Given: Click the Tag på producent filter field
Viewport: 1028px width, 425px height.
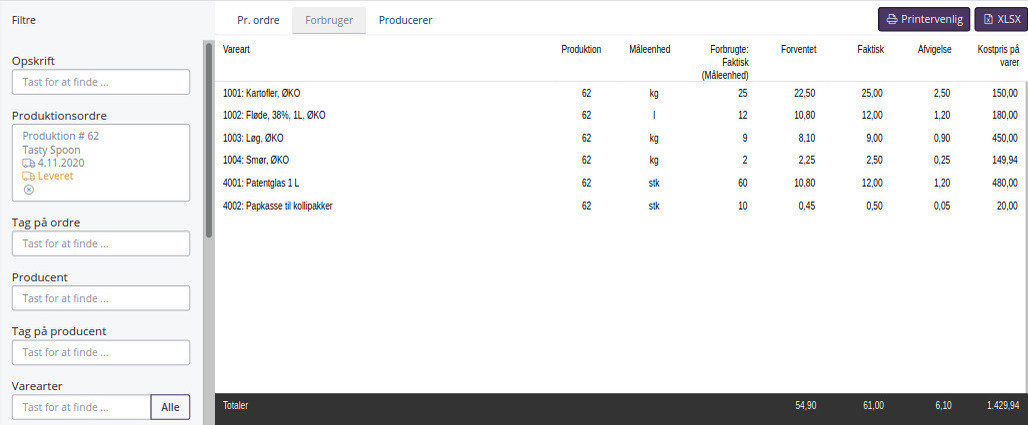Looking at the screenshot, I should (101, 353).
